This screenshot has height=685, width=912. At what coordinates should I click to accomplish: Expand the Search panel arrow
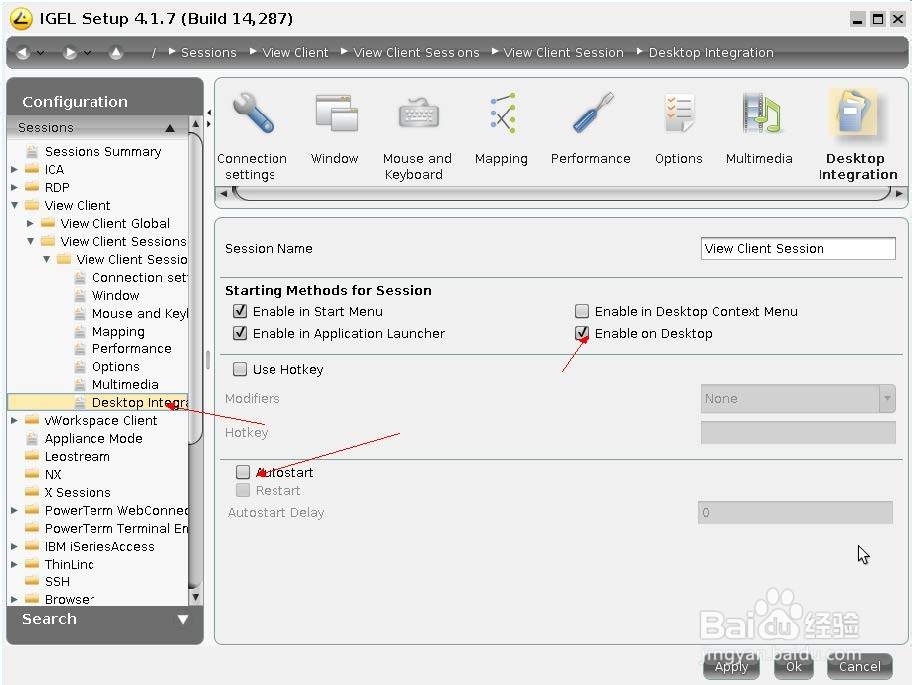click(x=183, y=619)
